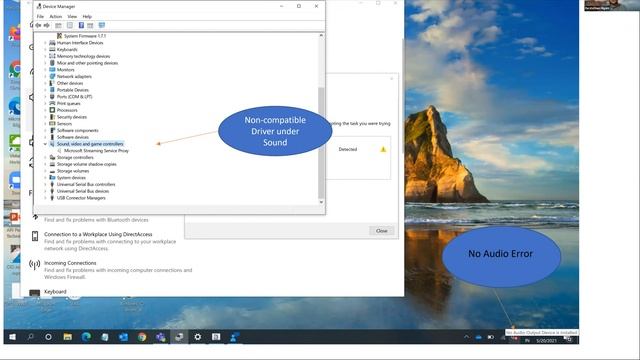Viewport: 640px width, 360px height.
Task: Expand Human Interface Devices node
Action: [45, 43]
